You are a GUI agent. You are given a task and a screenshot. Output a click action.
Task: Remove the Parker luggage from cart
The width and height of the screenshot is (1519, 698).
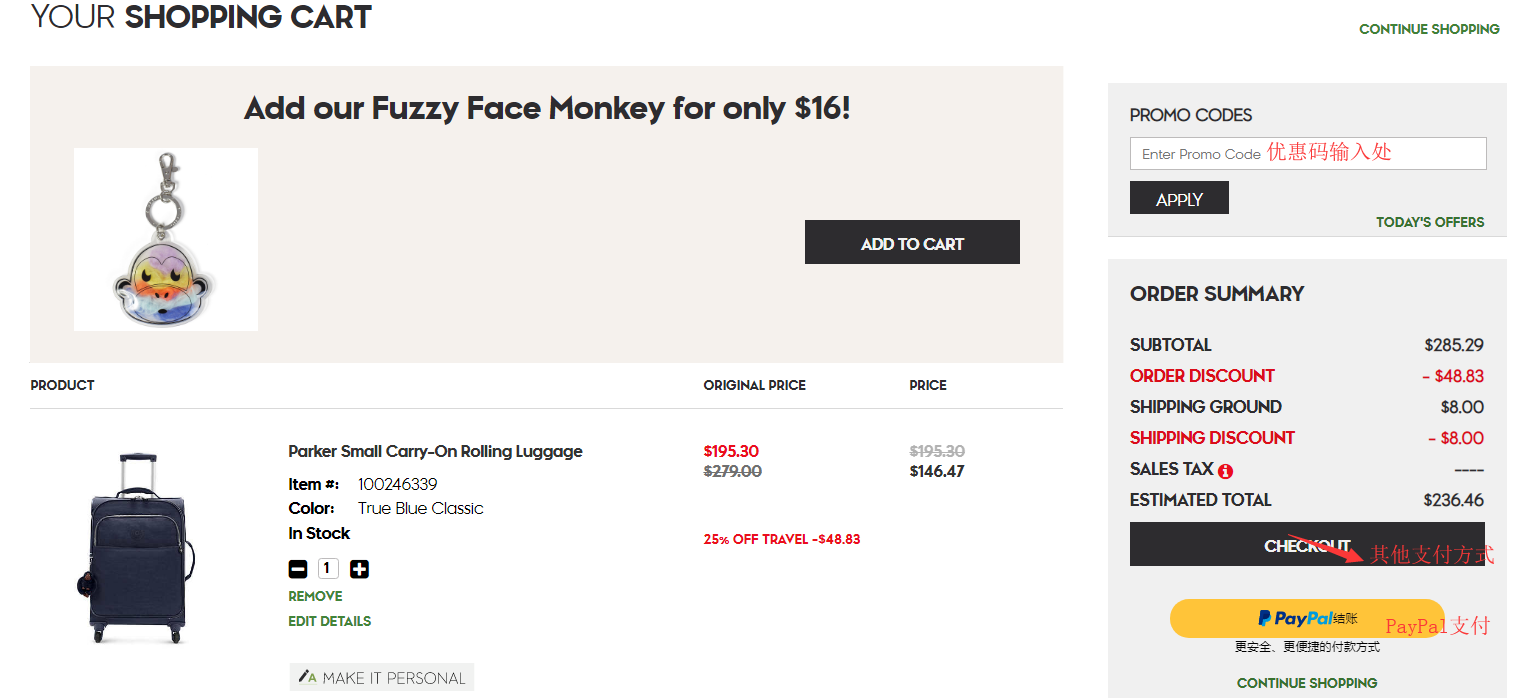click(315, 596)
